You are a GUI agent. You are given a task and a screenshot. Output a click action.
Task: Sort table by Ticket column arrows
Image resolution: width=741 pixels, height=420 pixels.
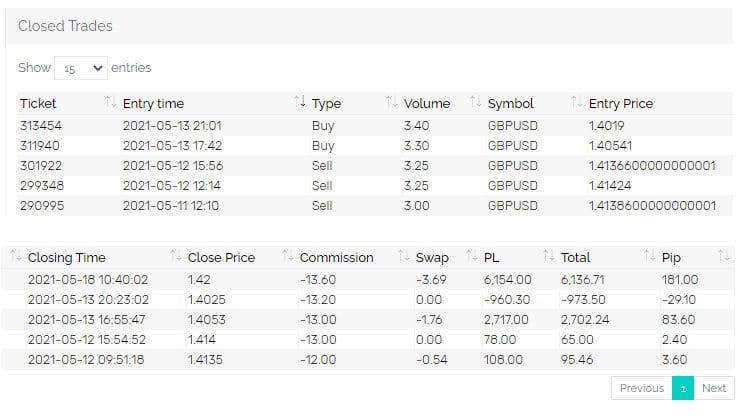coord(110,103)
